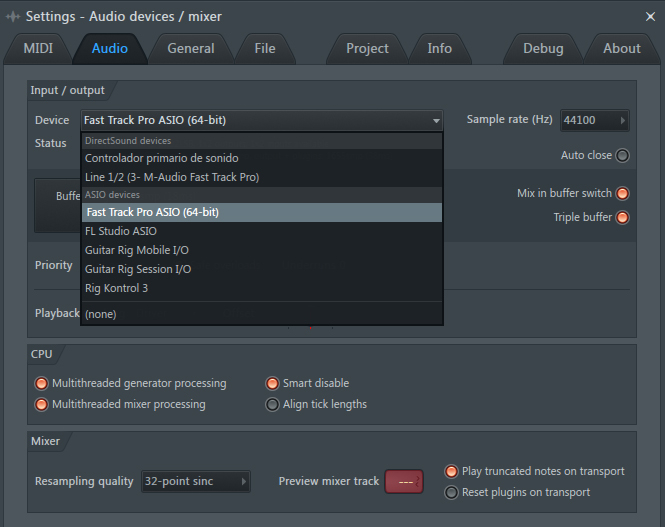Select (none) as audio device
This screenshot has height=527, width=665.
[x=262, y=314]
